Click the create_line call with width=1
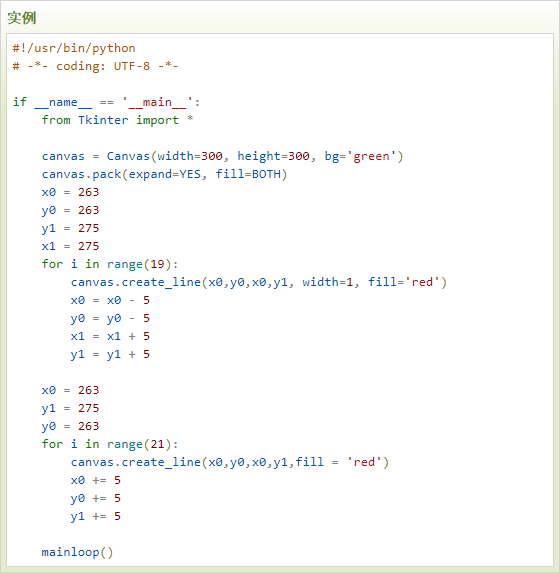Screen dimensions: 560x573 click(259, 282)
